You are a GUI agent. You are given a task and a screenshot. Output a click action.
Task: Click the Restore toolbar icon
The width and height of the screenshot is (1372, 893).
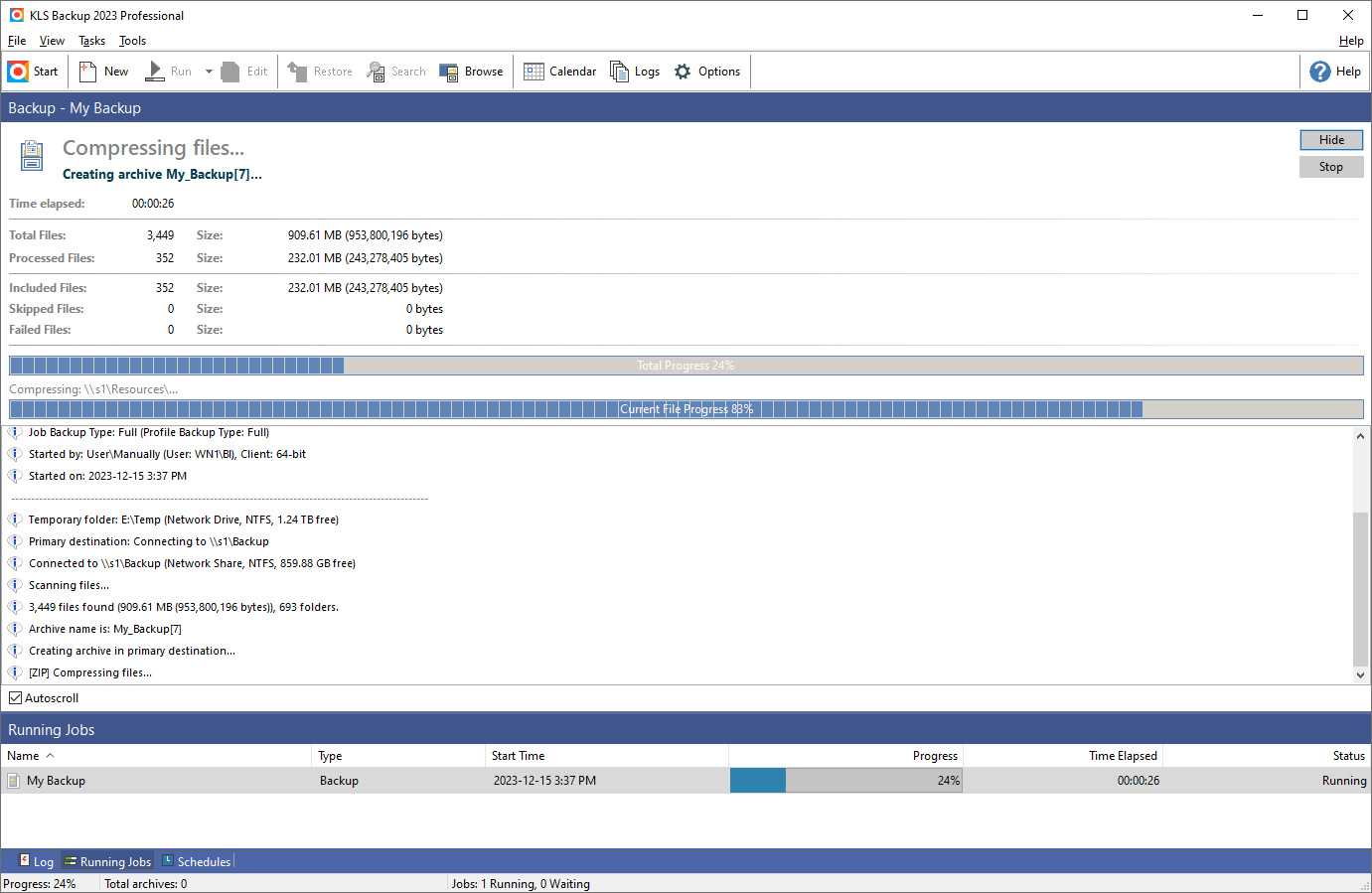[x=297, y=72]
